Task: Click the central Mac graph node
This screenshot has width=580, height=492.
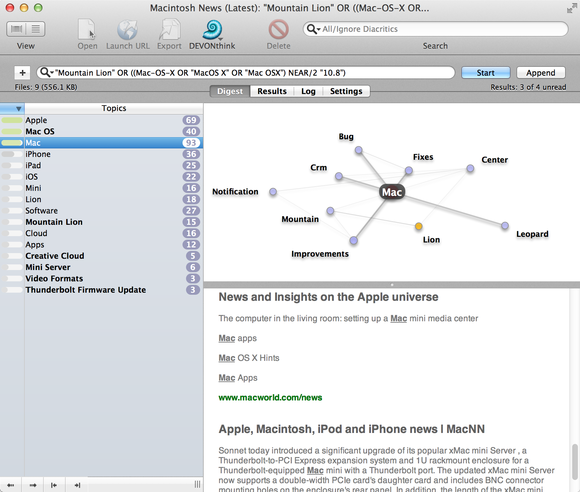Action: (392, 192)
